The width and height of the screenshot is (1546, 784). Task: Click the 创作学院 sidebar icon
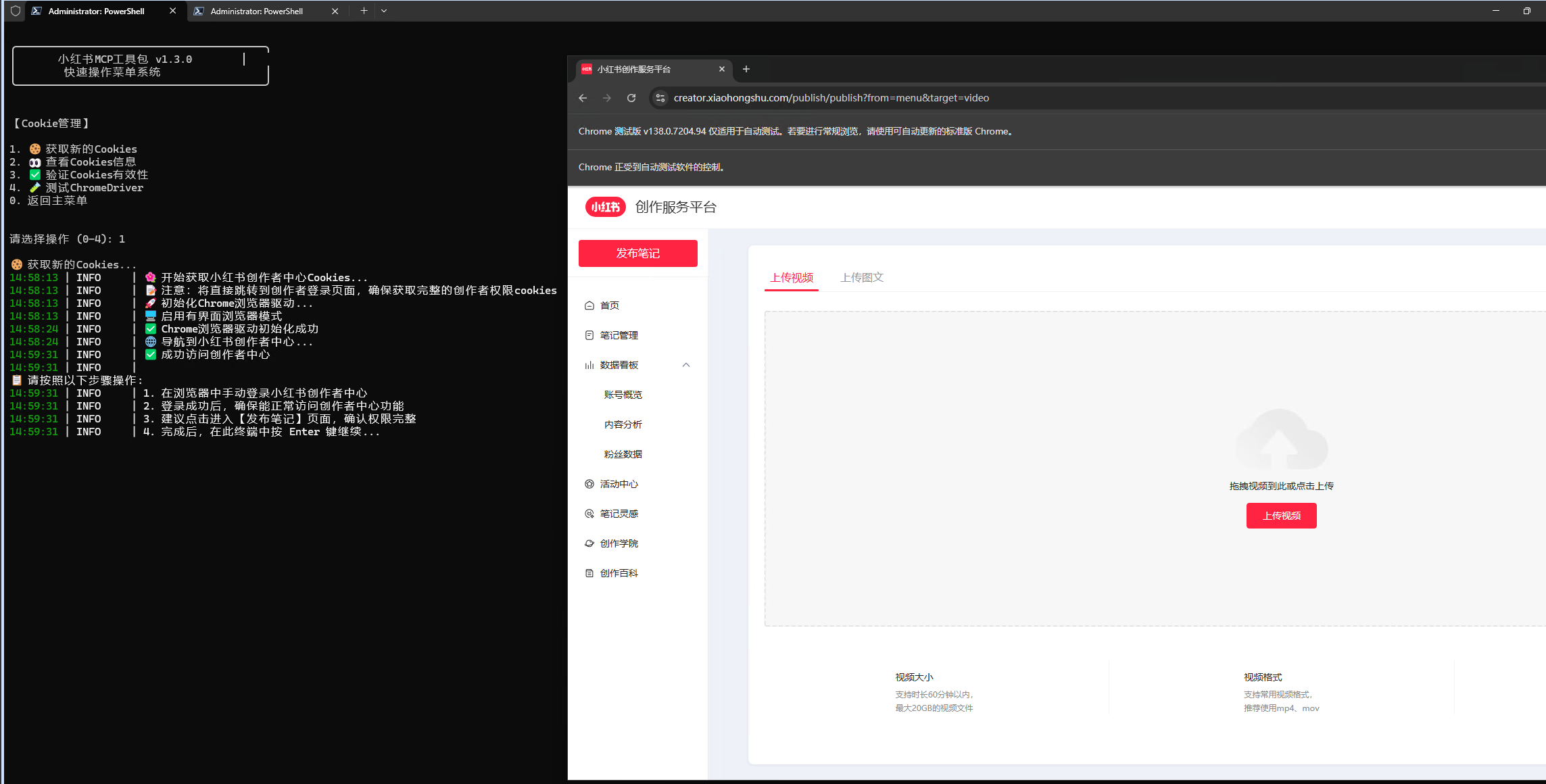[x=589, y=543]
